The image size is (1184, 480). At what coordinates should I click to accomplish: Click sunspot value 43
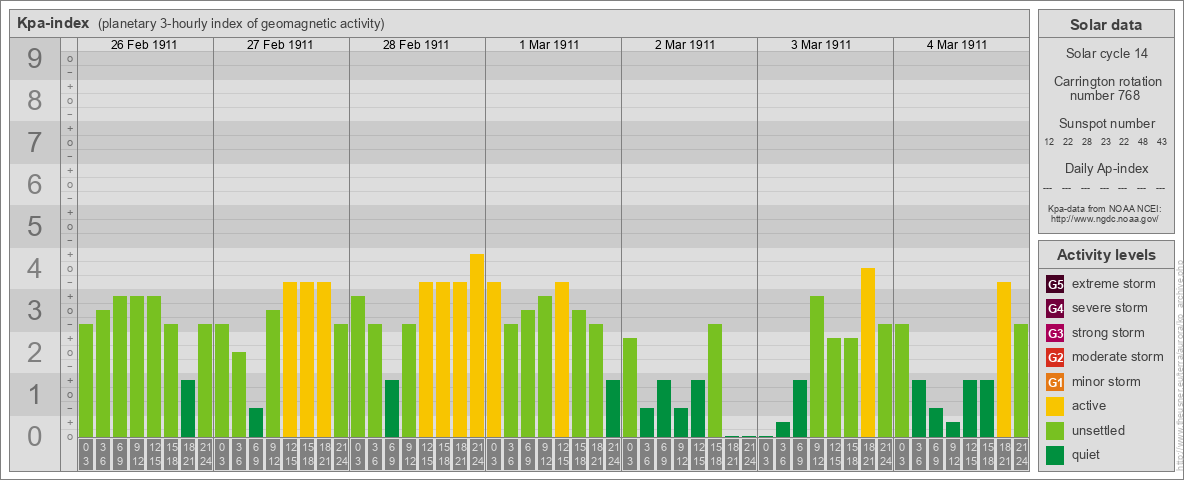pyautogui.click(x=1162, y=142)
